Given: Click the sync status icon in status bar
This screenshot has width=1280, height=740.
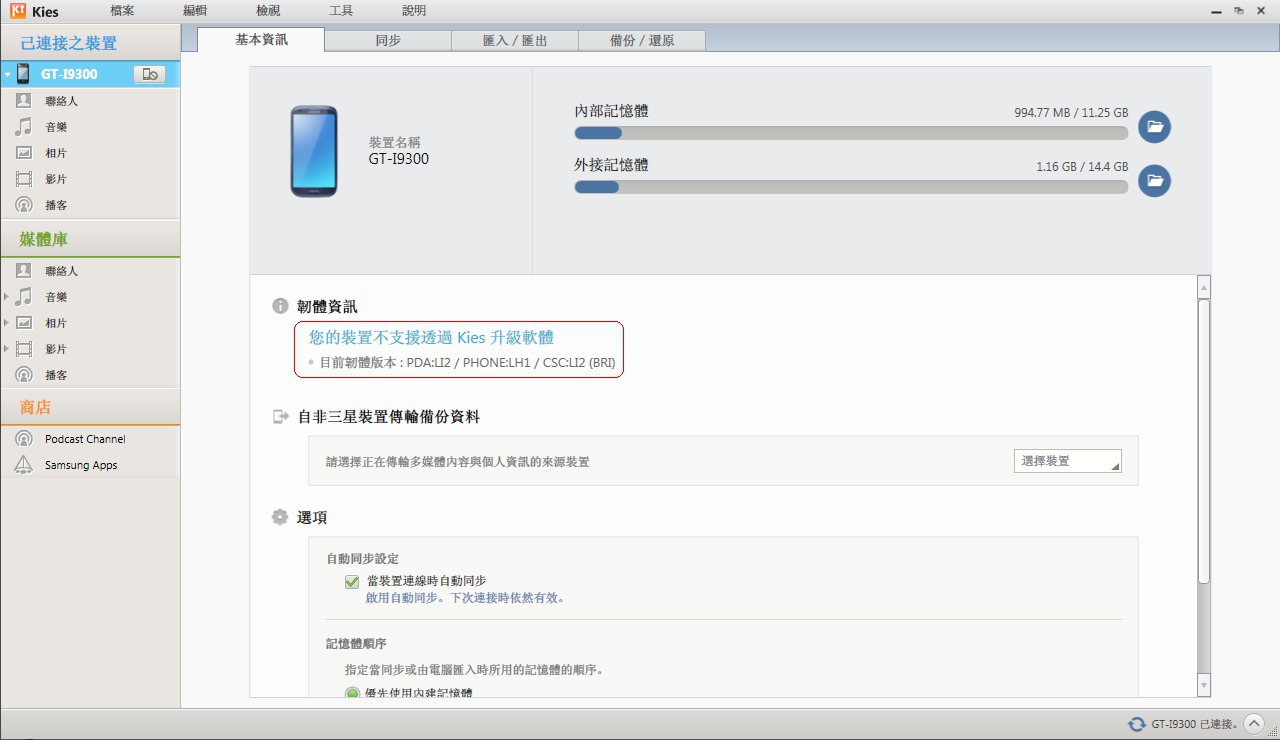Looking at the screenshot, I should (1136, 724).
